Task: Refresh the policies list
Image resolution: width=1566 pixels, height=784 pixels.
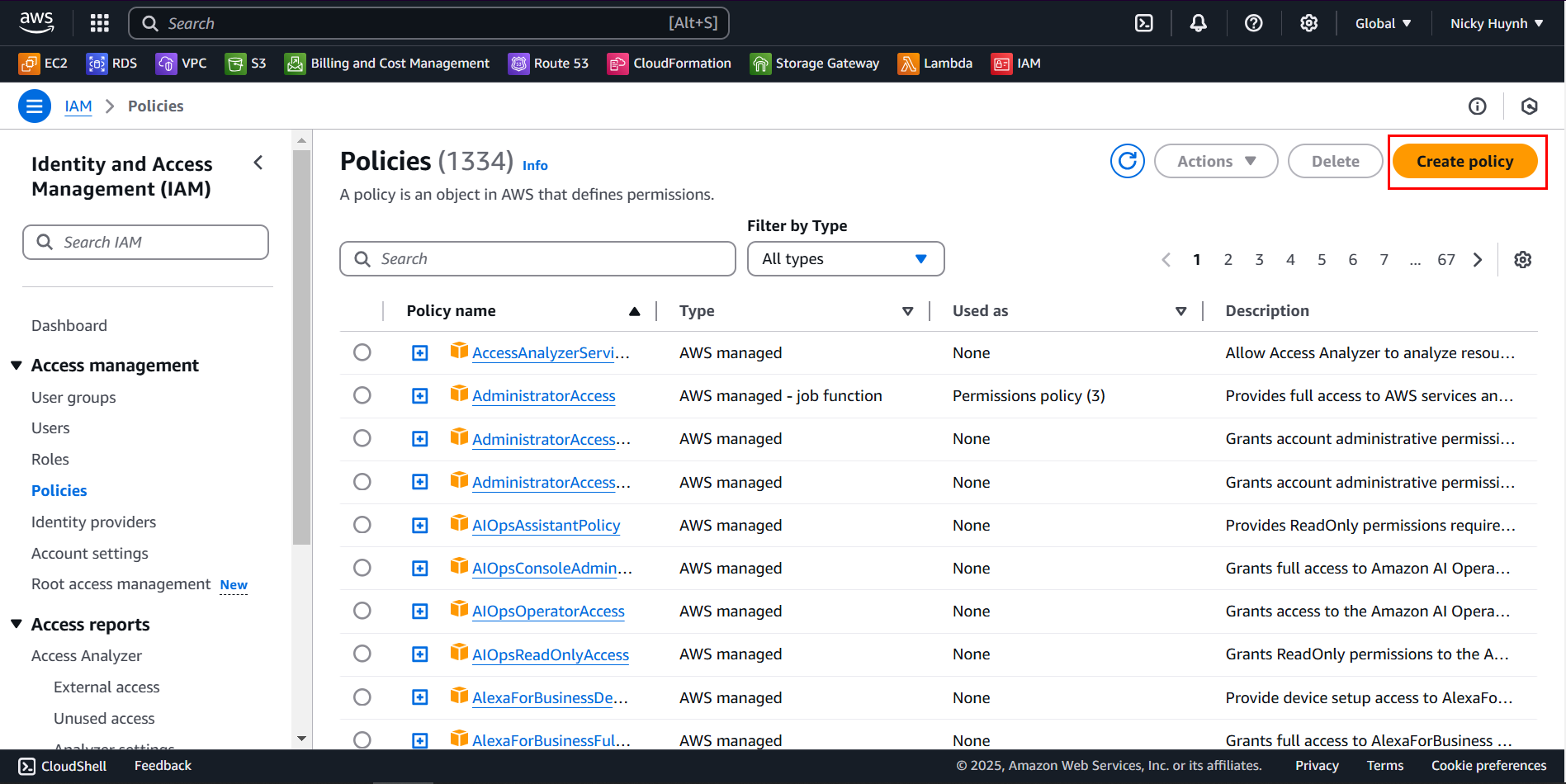Action: click(1128, 161)
